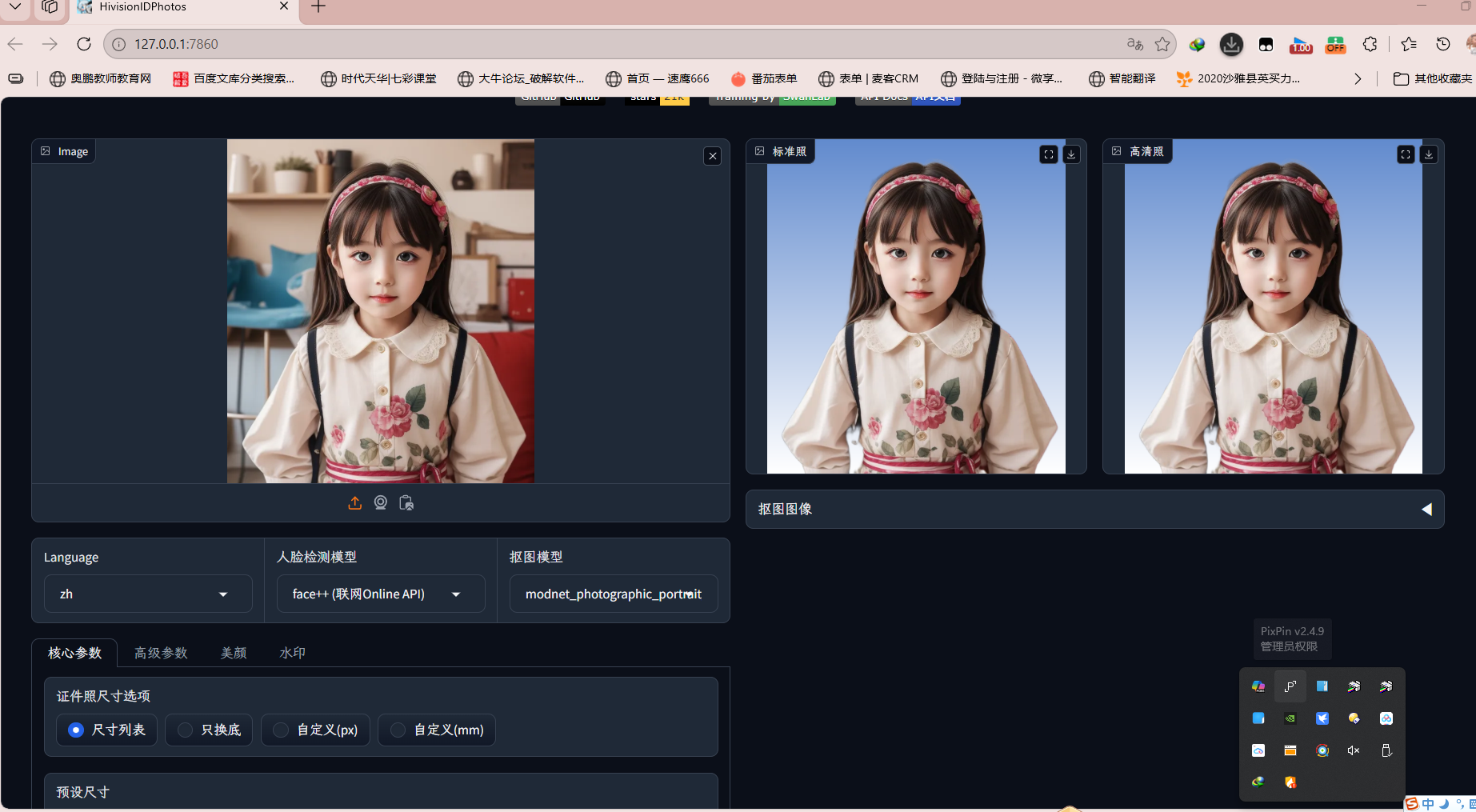Choose the 自定义(px) size option

click(281, 730)
